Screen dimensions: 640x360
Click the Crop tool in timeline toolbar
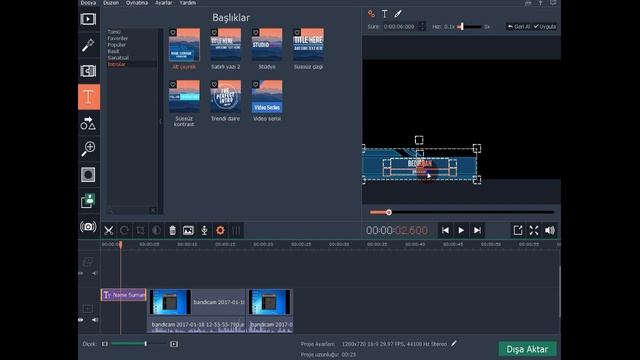point(140,231)
